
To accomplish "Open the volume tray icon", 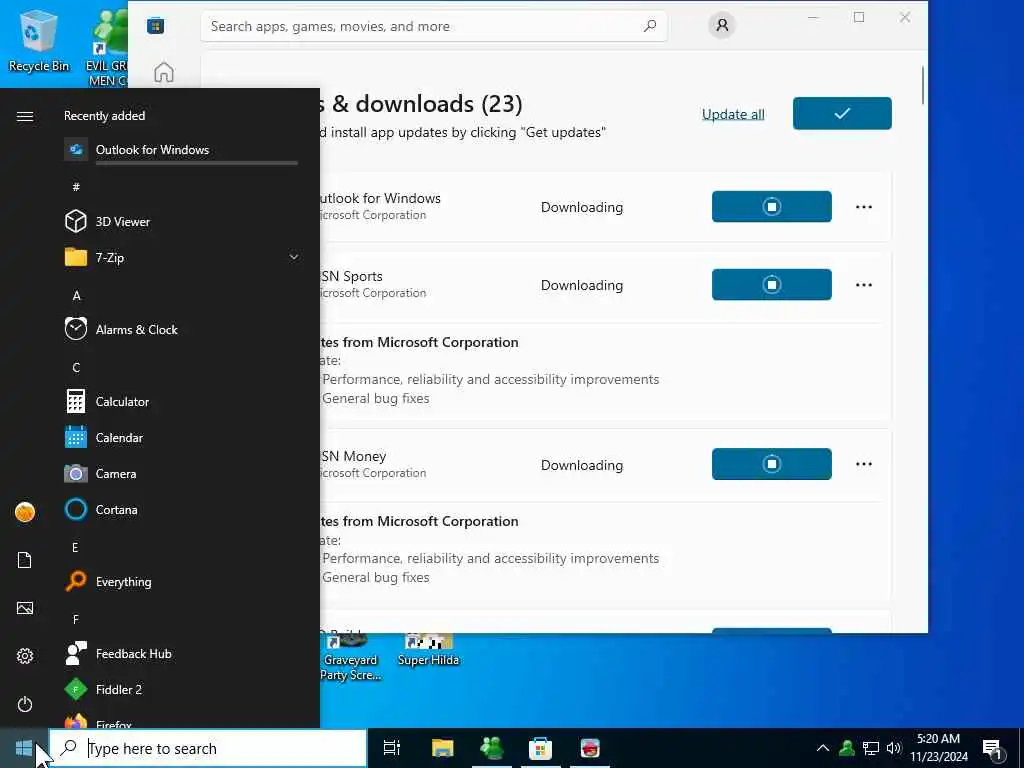I will click(x=894, y=748).
